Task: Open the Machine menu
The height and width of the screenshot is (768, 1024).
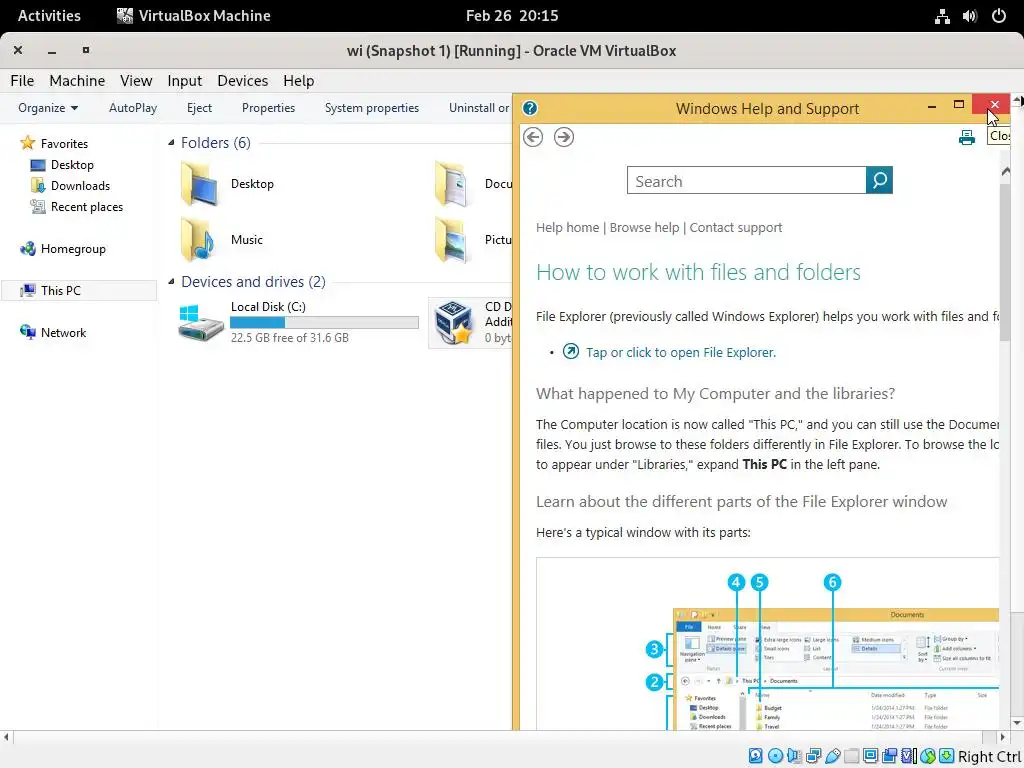Action: pyautogui.click(x=77, y=80)
